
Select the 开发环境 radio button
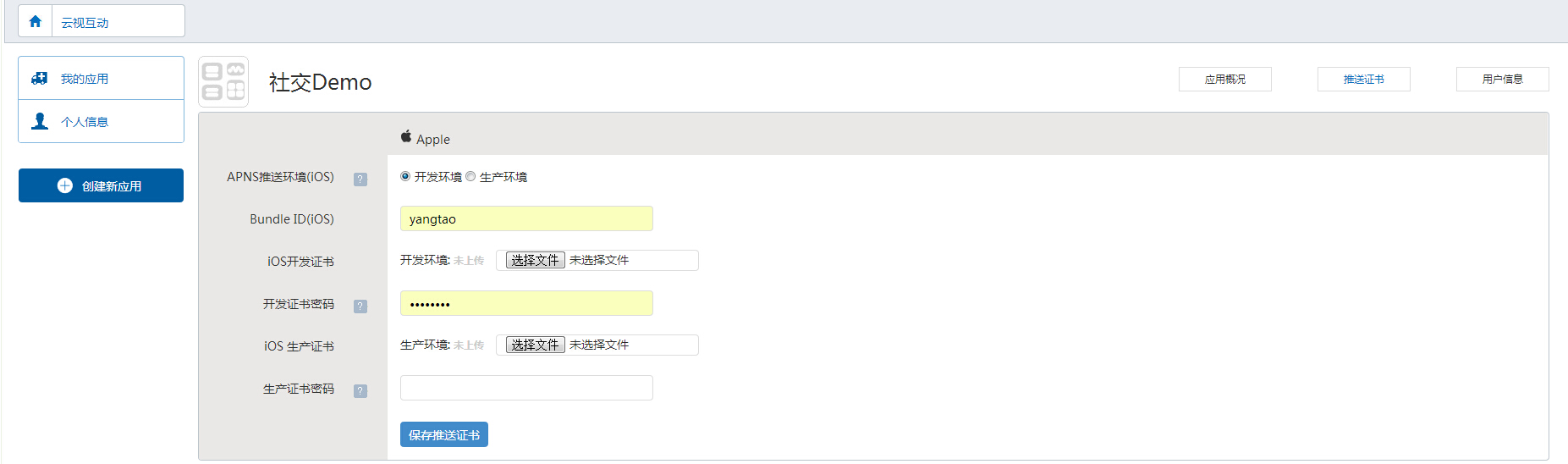pyautogui.click(x=405, y=176)
